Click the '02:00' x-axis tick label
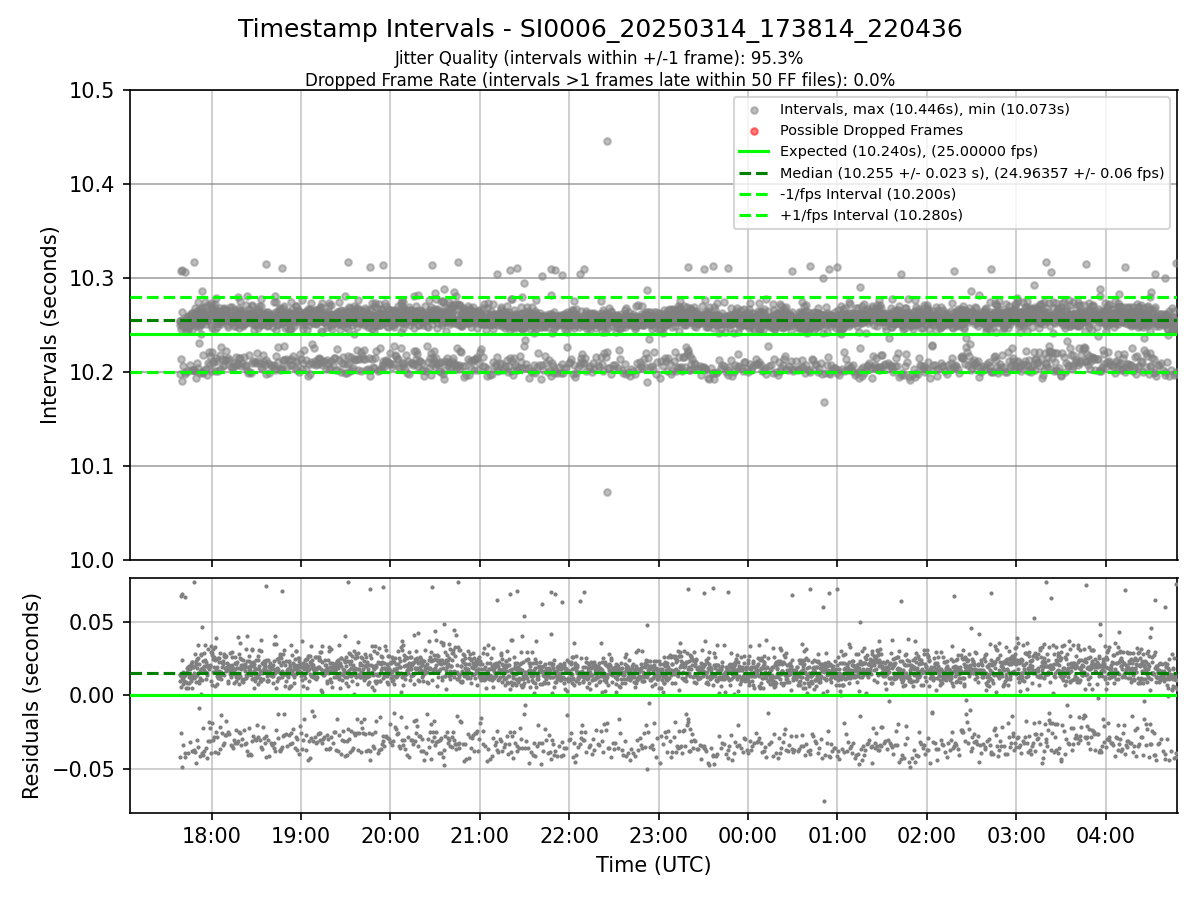The image size is (1200, 900). coord(926,836)
